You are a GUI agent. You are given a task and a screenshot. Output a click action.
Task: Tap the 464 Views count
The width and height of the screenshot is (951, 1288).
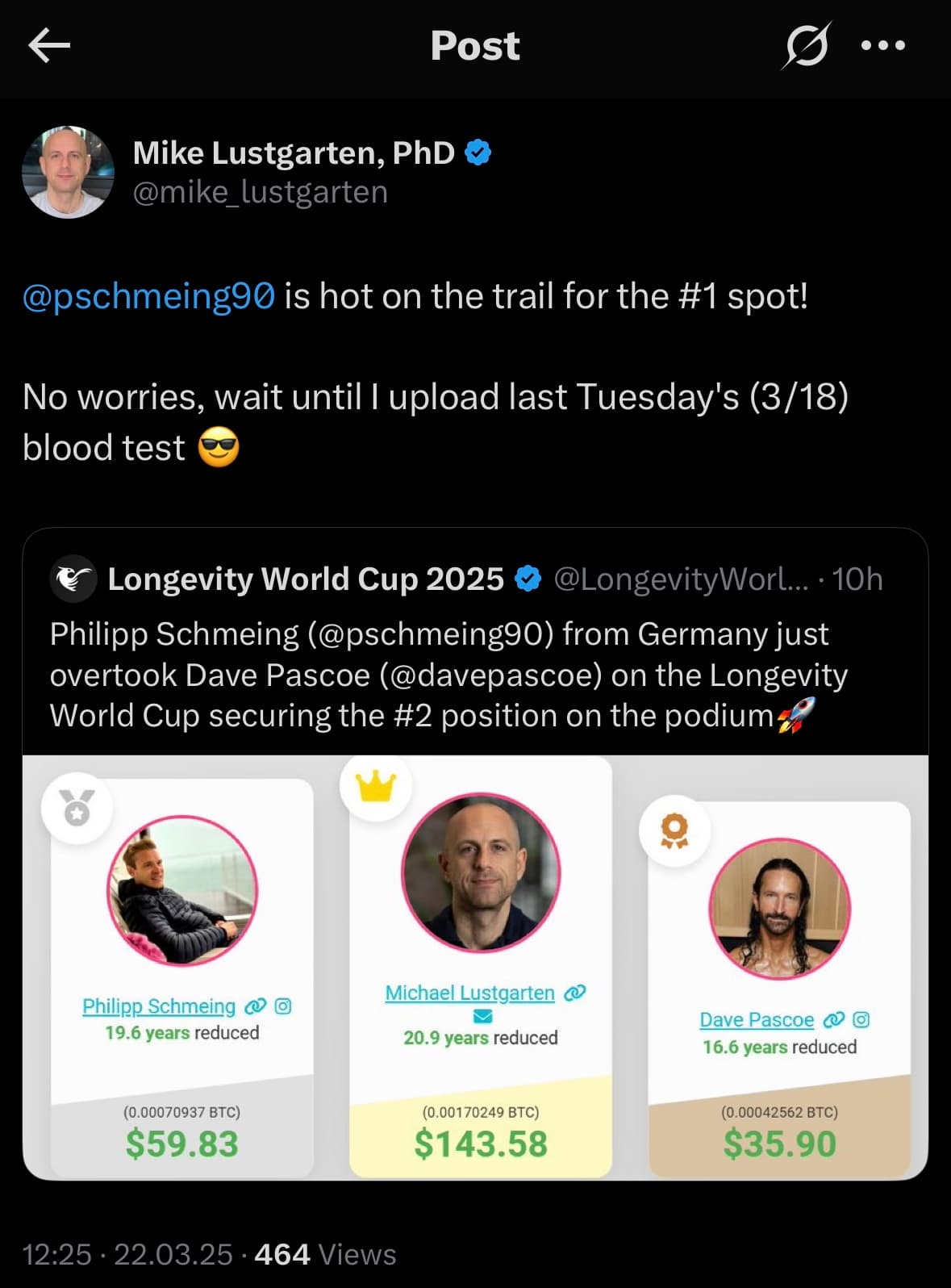325,1254
